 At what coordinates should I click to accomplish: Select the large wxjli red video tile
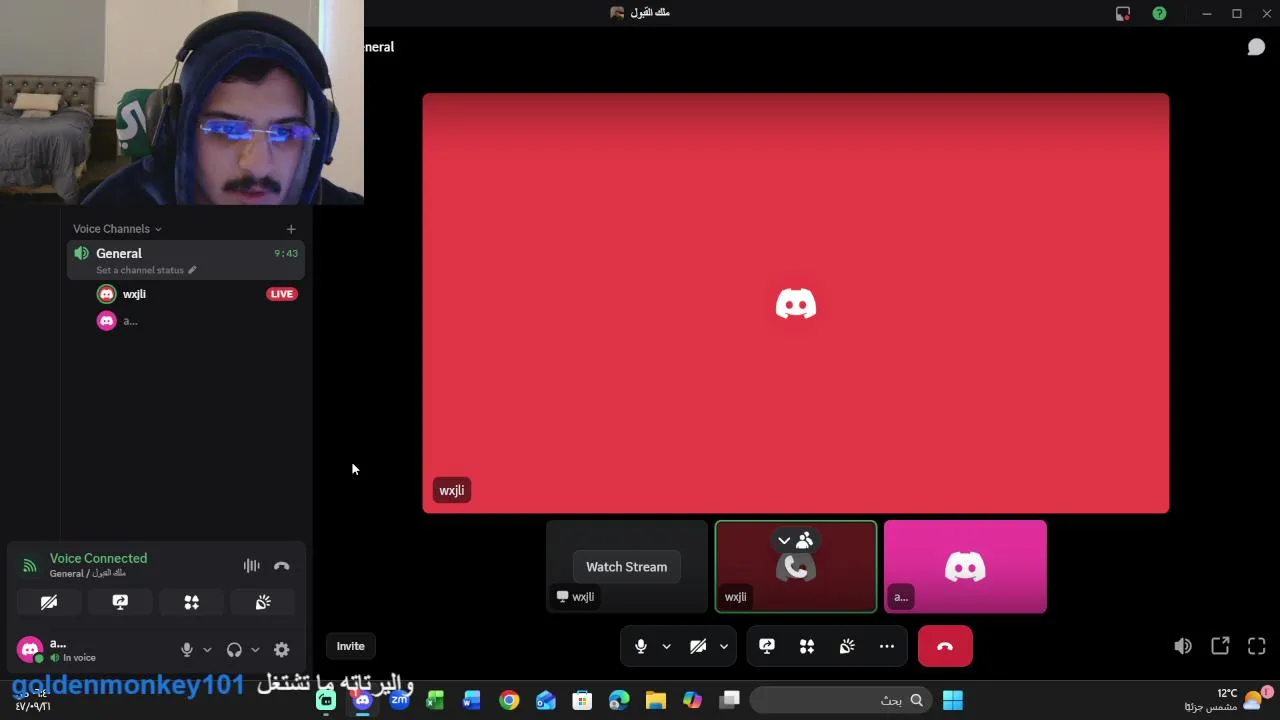(x=796, y=303)
